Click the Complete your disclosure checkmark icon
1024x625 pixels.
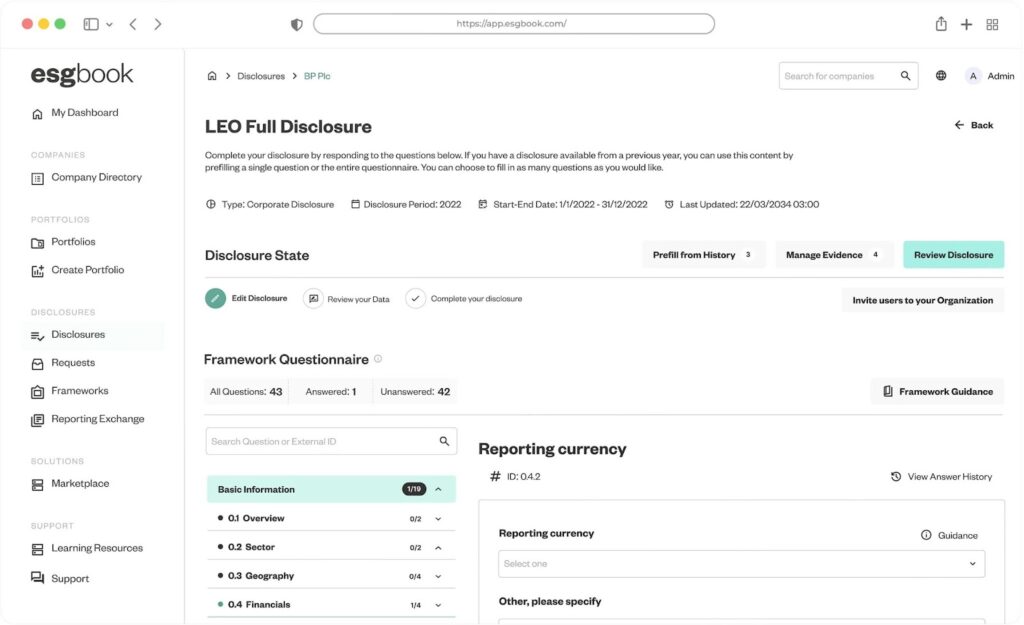(x=415, y=298)
